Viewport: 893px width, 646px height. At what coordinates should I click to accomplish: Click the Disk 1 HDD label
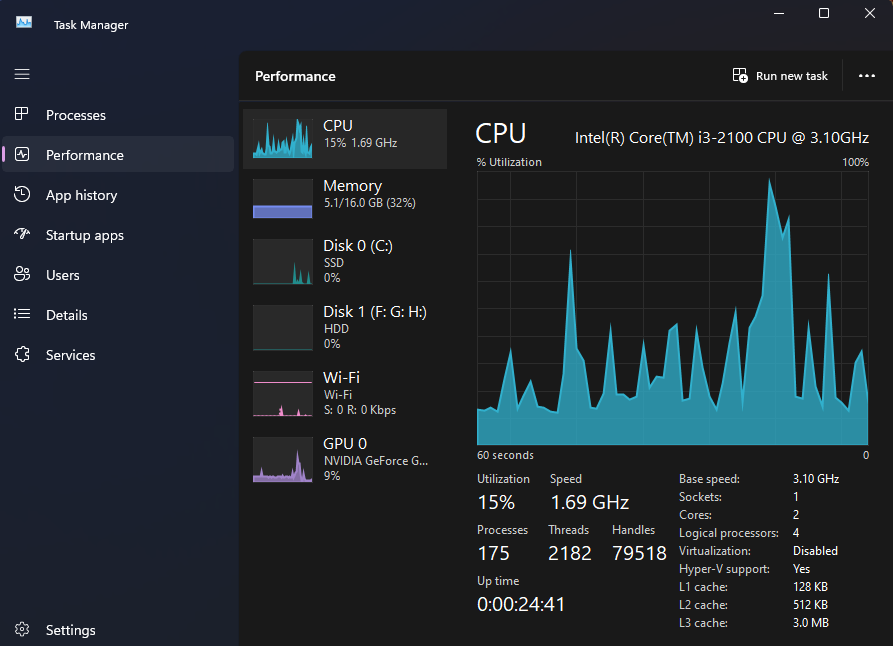336,329
